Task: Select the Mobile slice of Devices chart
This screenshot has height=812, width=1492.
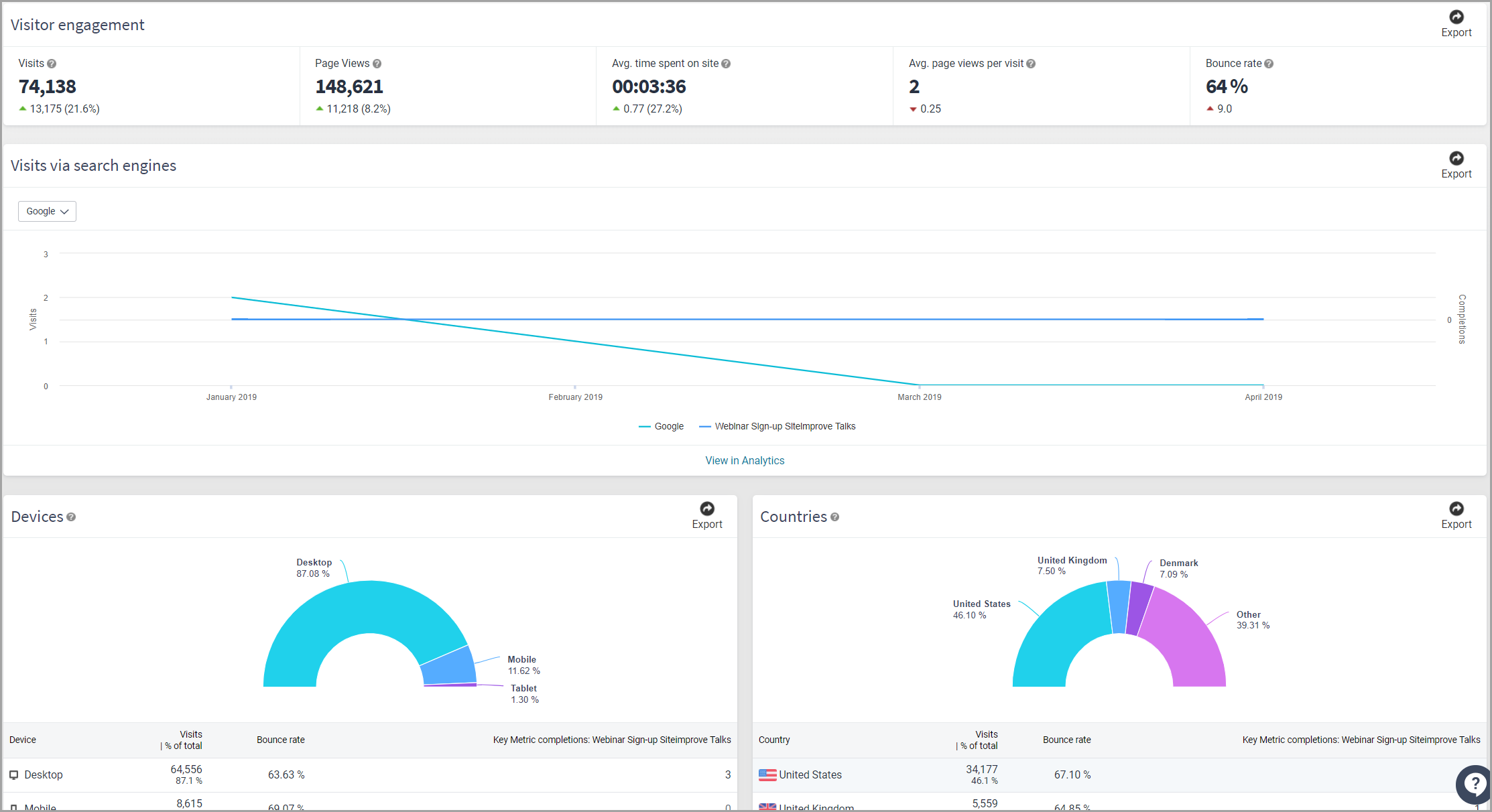Action: pyautogui.click(x=450, y=665)
